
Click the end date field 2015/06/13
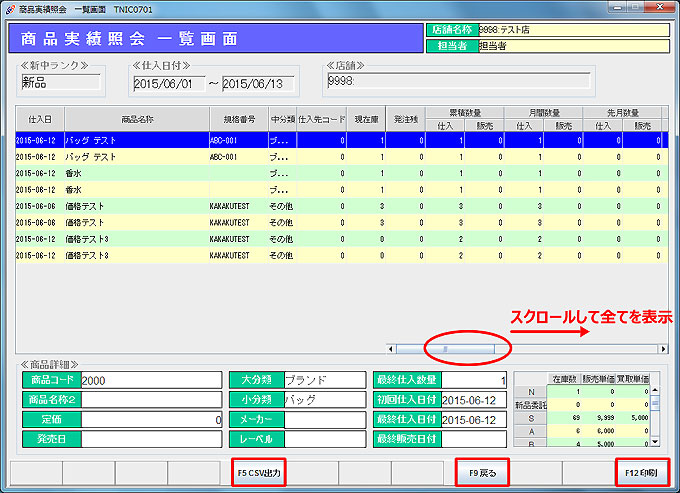pyautogui.click(x=259, y=83)
